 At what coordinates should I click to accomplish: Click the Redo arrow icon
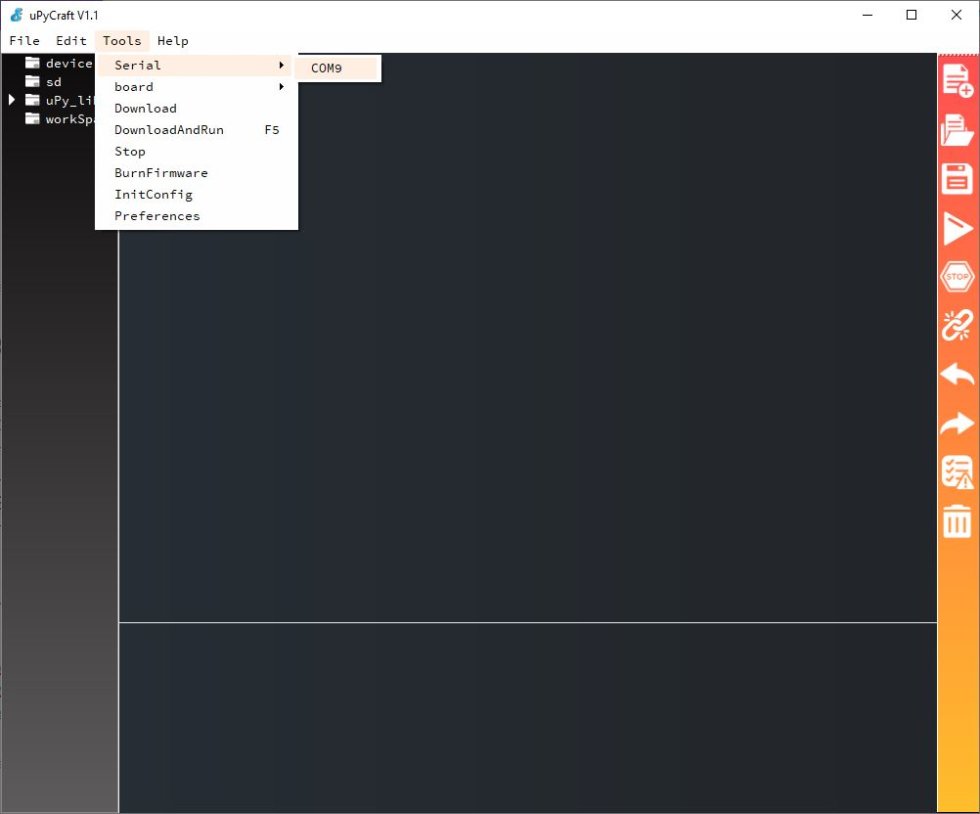tap(957, 423)
